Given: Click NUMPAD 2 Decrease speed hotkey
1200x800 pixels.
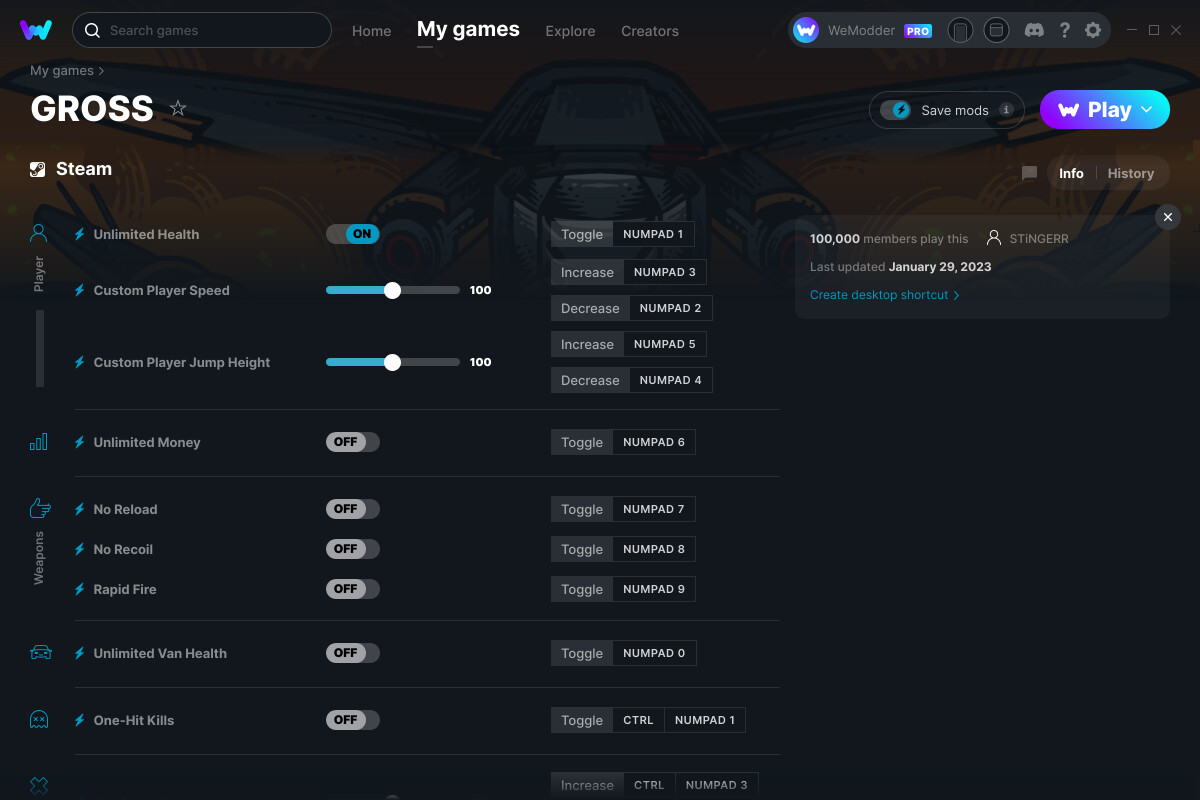Looking at the screenshot, I should pos(670,308).
